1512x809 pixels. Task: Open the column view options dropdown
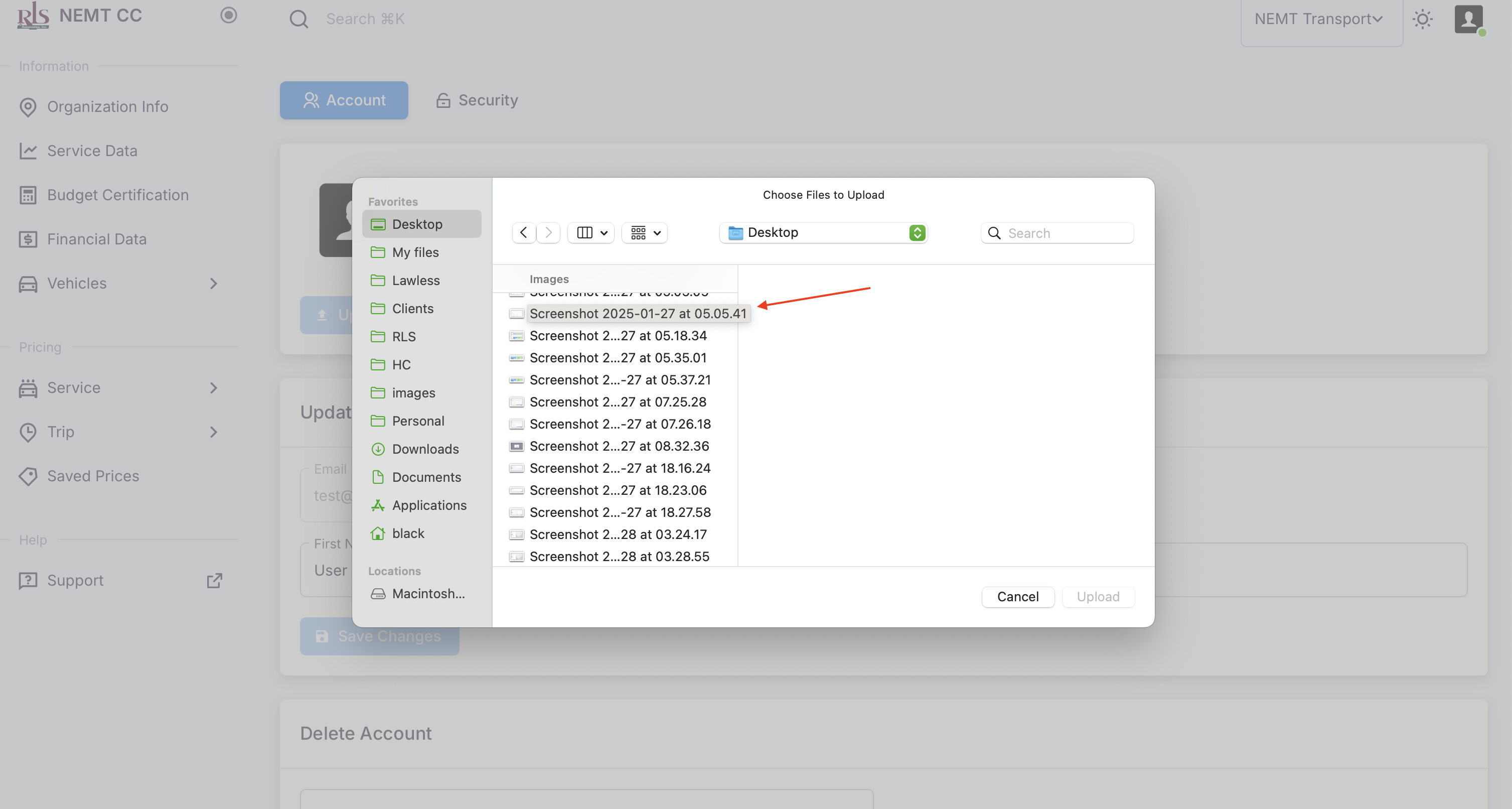pos(591,232)
